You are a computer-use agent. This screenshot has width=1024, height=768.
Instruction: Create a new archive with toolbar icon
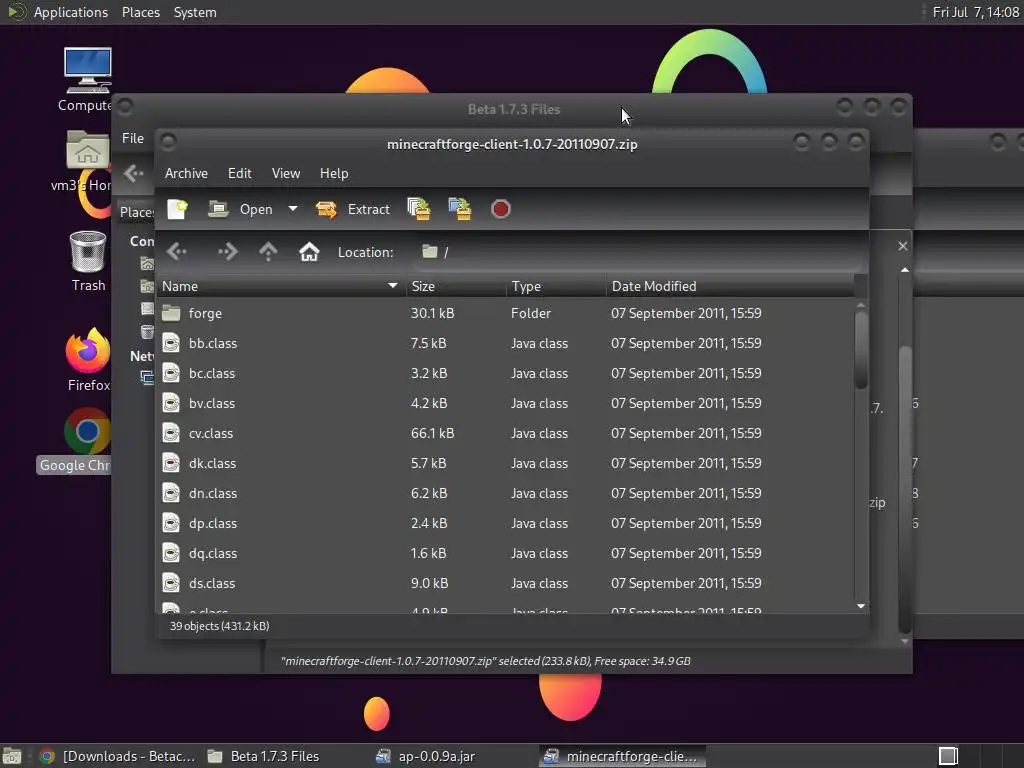tap(177, 210)
